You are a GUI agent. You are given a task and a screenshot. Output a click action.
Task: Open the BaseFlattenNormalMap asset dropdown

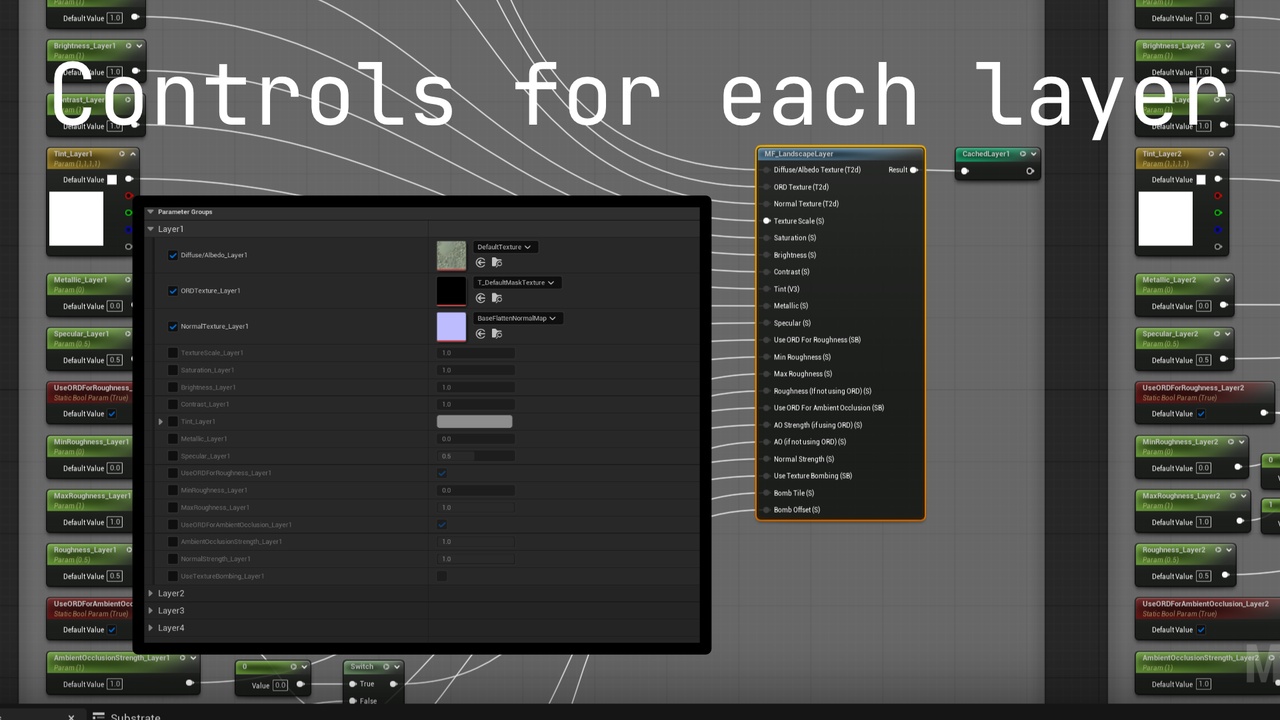click(x=517, y=318)
